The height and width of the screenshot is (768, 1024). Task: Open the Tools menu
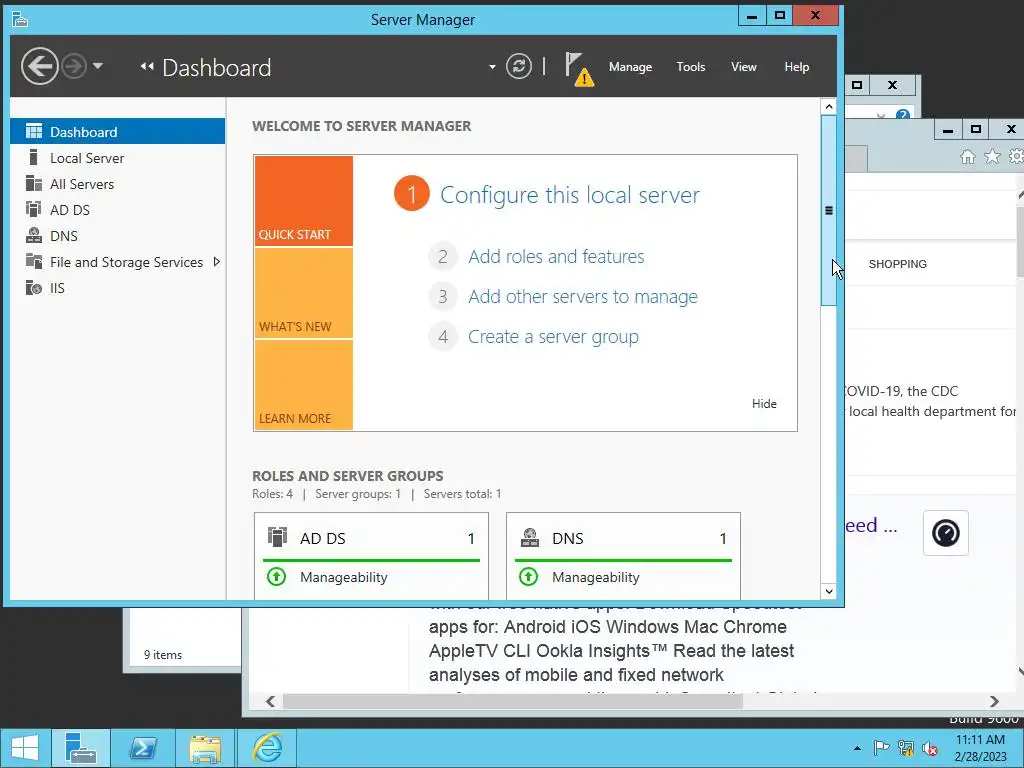point(690,67)
